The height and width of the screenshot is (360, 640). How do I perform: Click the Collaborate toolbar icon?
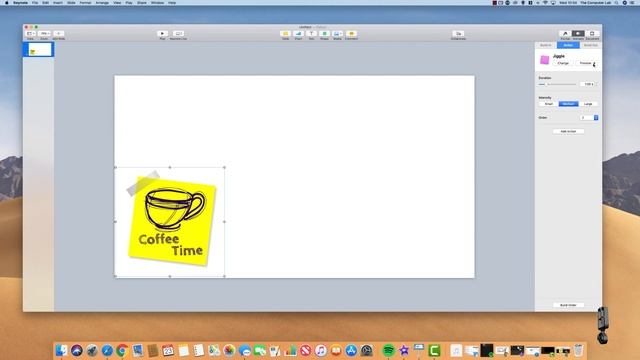(458, 34)
